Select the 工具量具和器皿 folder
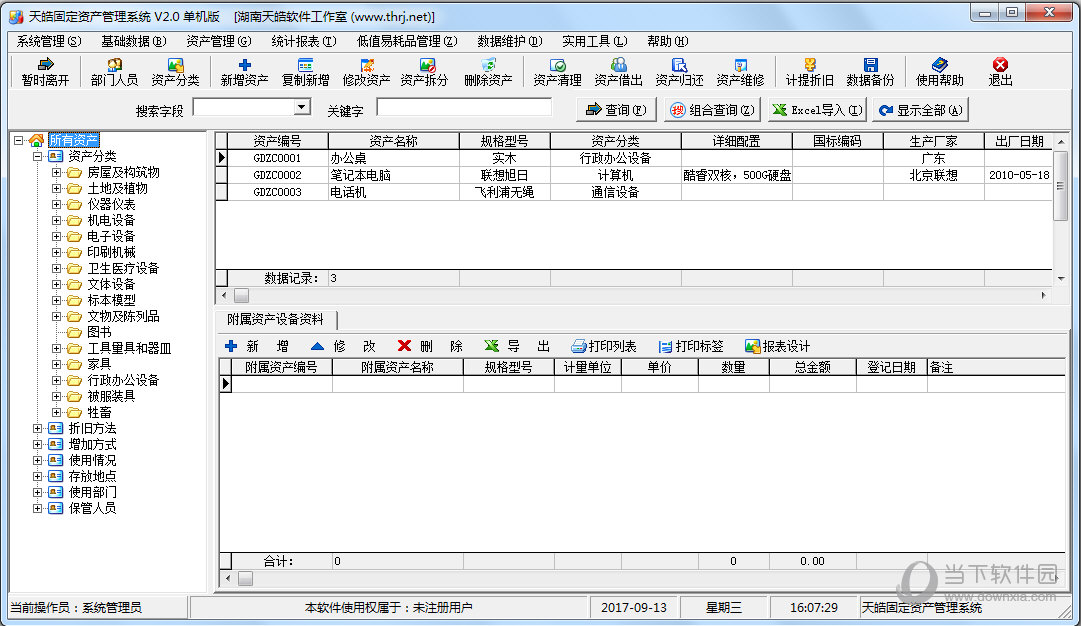 pyautogui.click(x=129, y=348)
